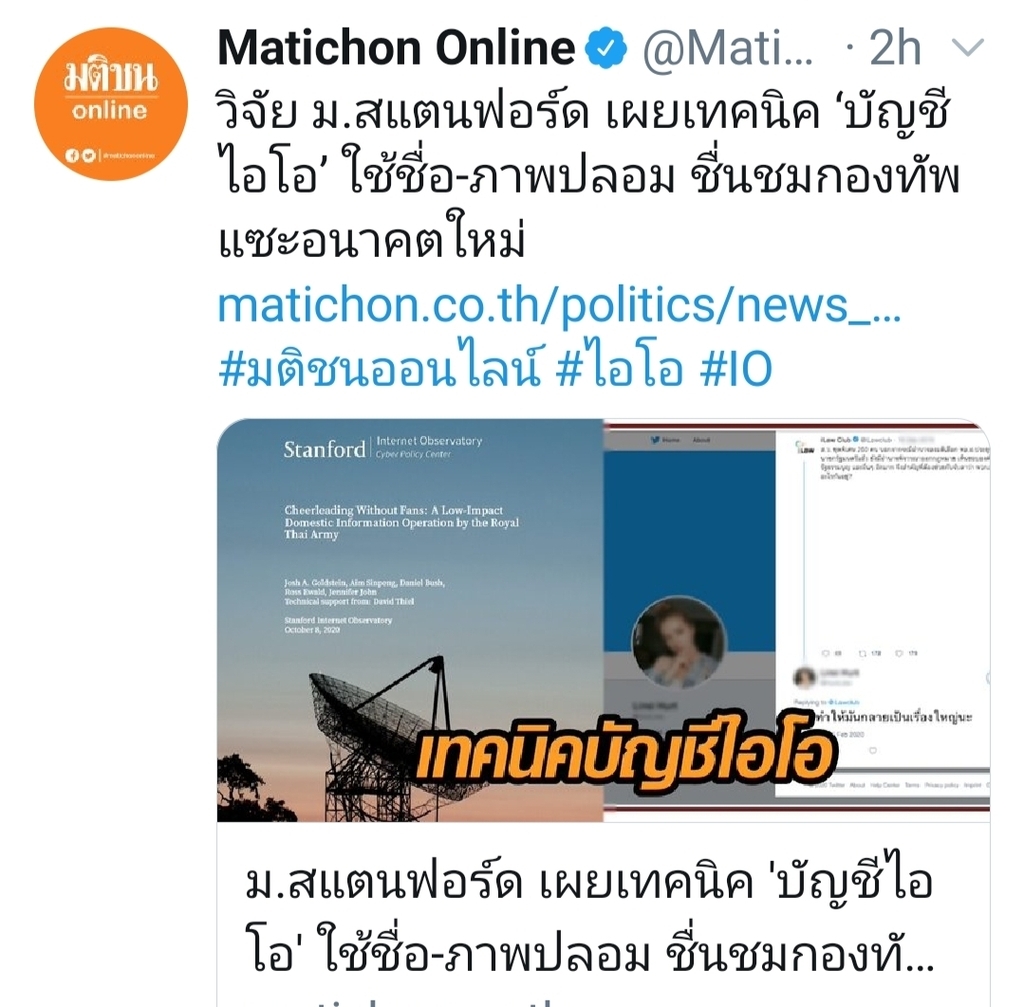
Task: Expand the tweet options chevron
Action: [967, 47]
